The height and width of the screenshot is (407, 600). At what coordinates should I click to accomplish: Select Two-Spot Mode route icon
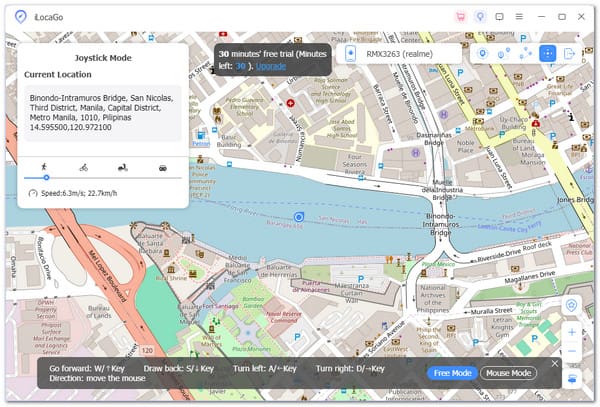(x=504, y=54)
